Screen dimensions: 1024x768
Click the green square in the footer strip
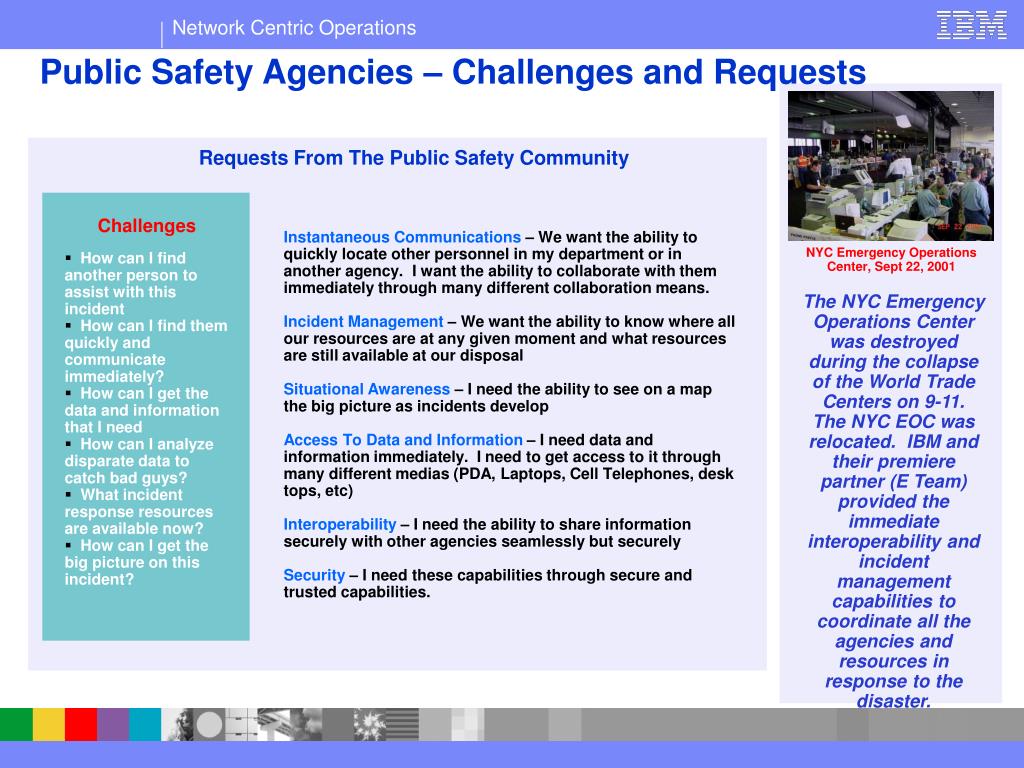16,724
